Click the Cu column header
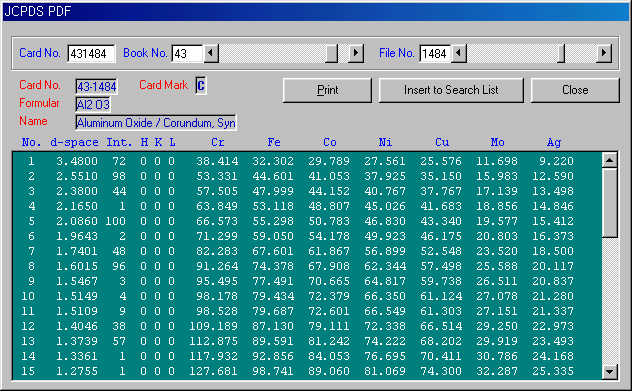This screenshot has height=391, width=632. (x=442, y=142)
